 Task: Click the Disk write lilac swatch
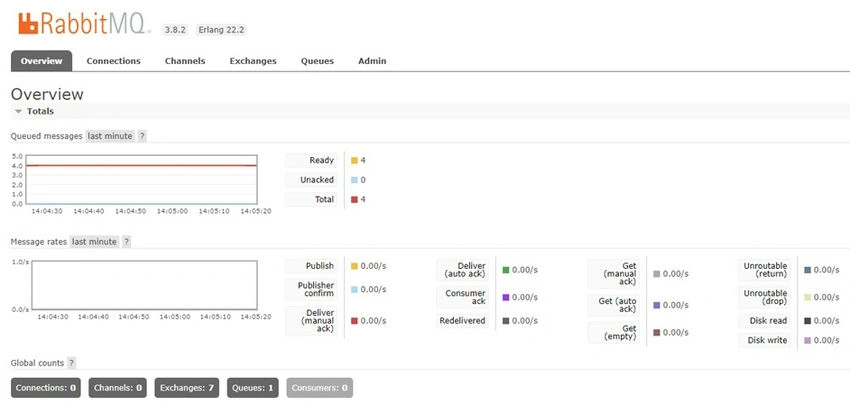click(808, 340)
